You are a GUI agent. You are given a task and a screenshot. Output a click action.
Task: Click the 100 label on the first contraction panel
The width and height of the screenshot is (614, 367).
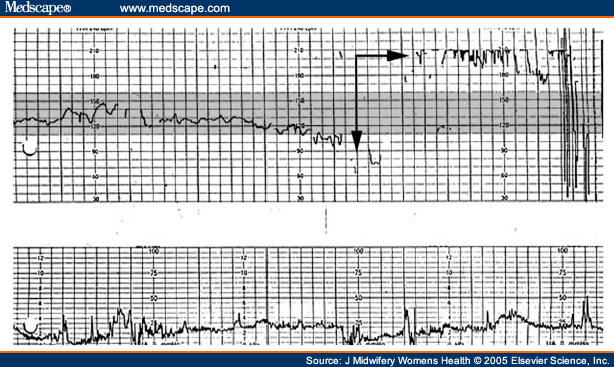pos(154,251)
